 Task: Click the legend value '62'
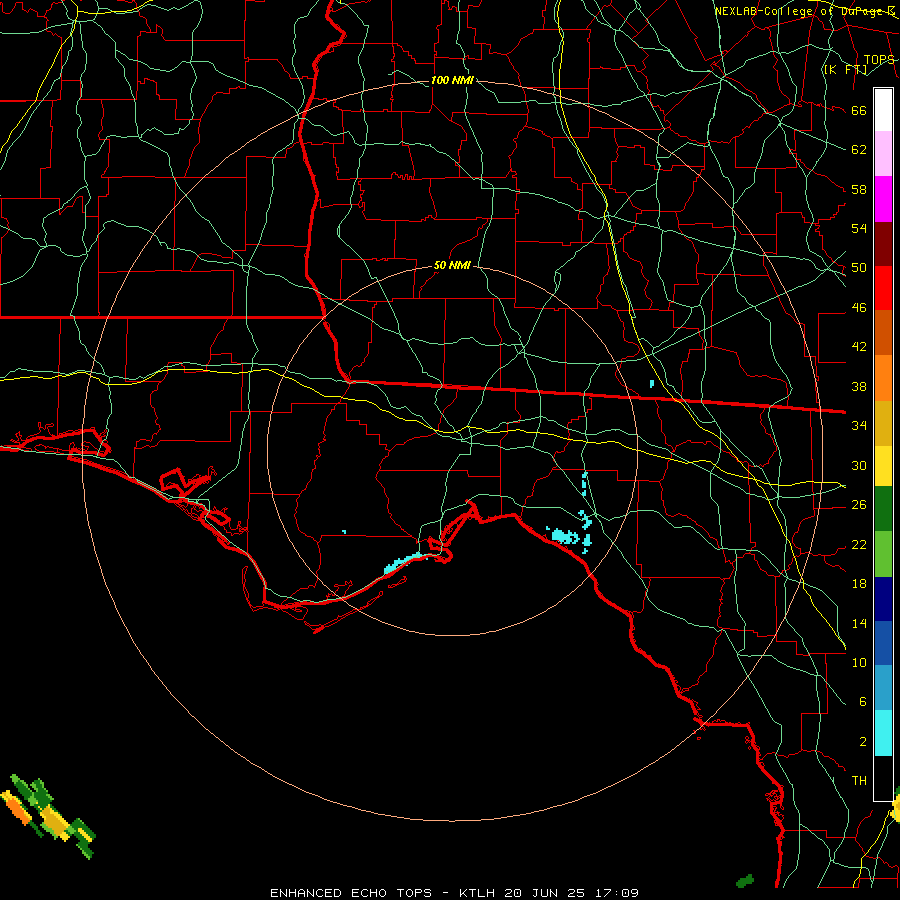859,150
